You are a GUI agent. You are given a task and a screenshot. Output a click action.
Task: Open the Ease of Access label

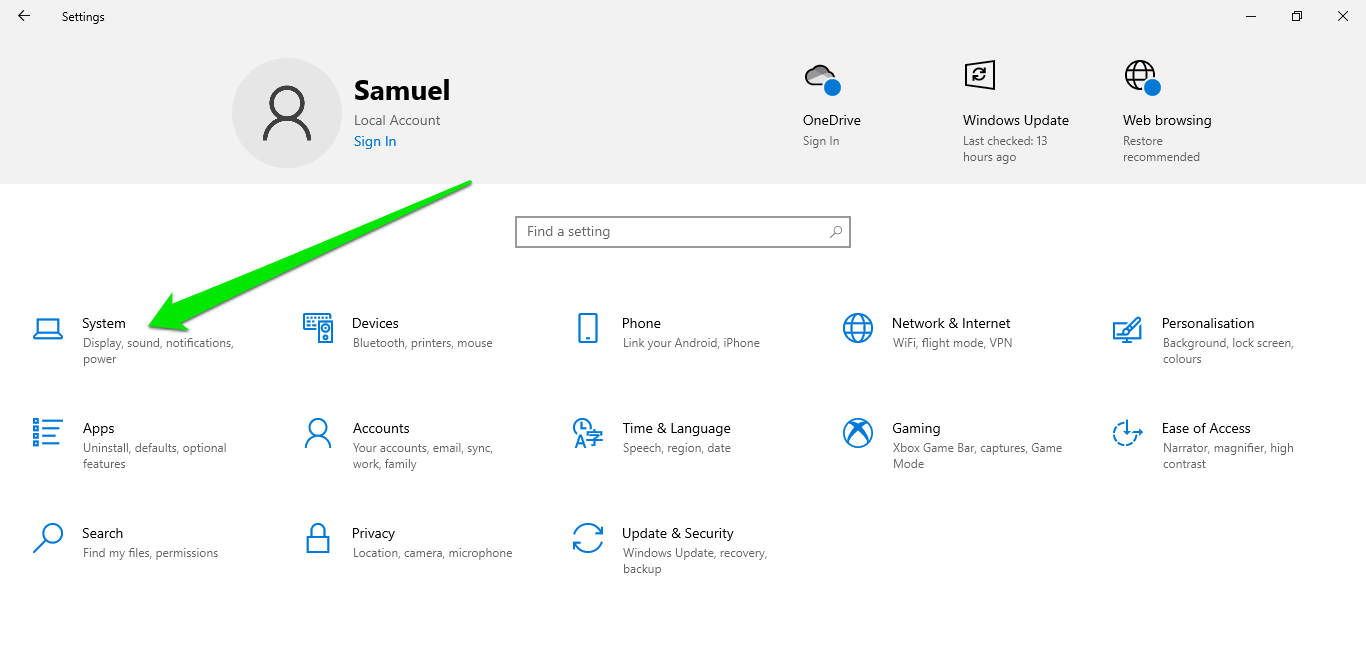(x=1206, y=428)
